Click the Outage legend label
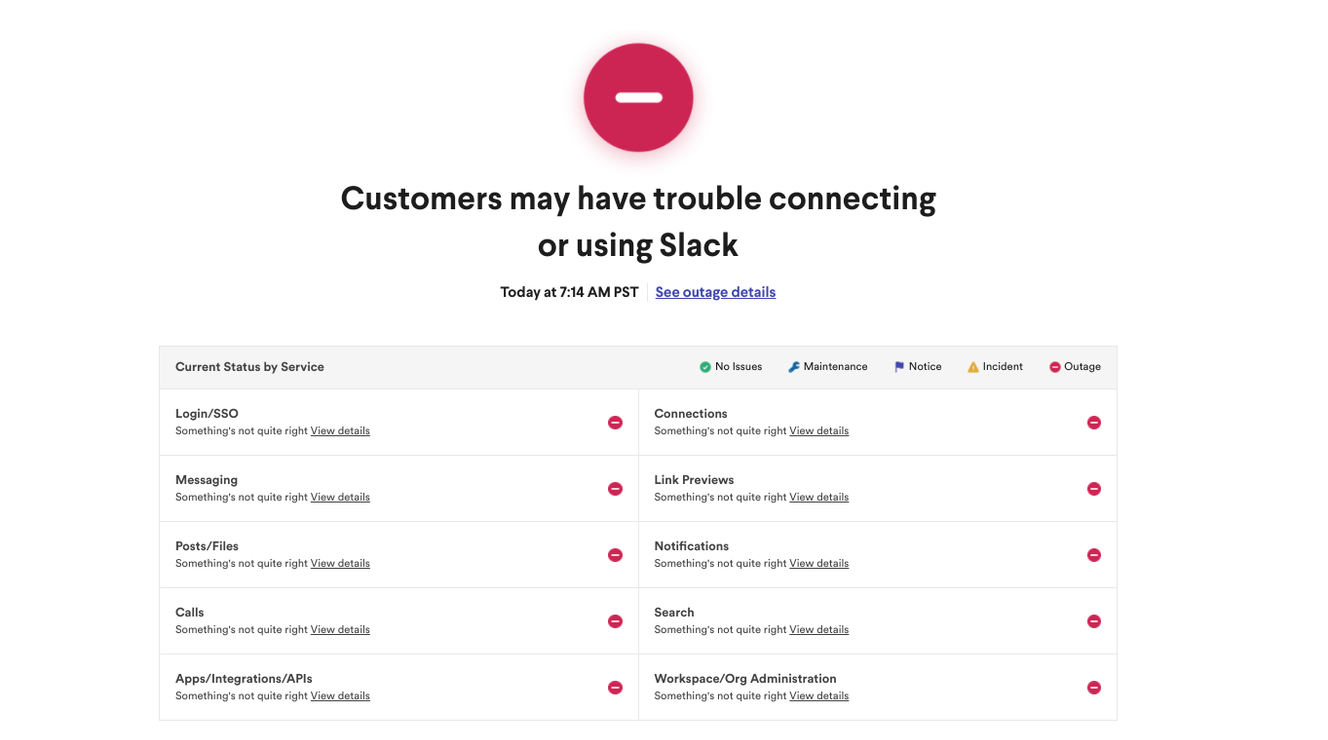 (x=1082, y=367)
